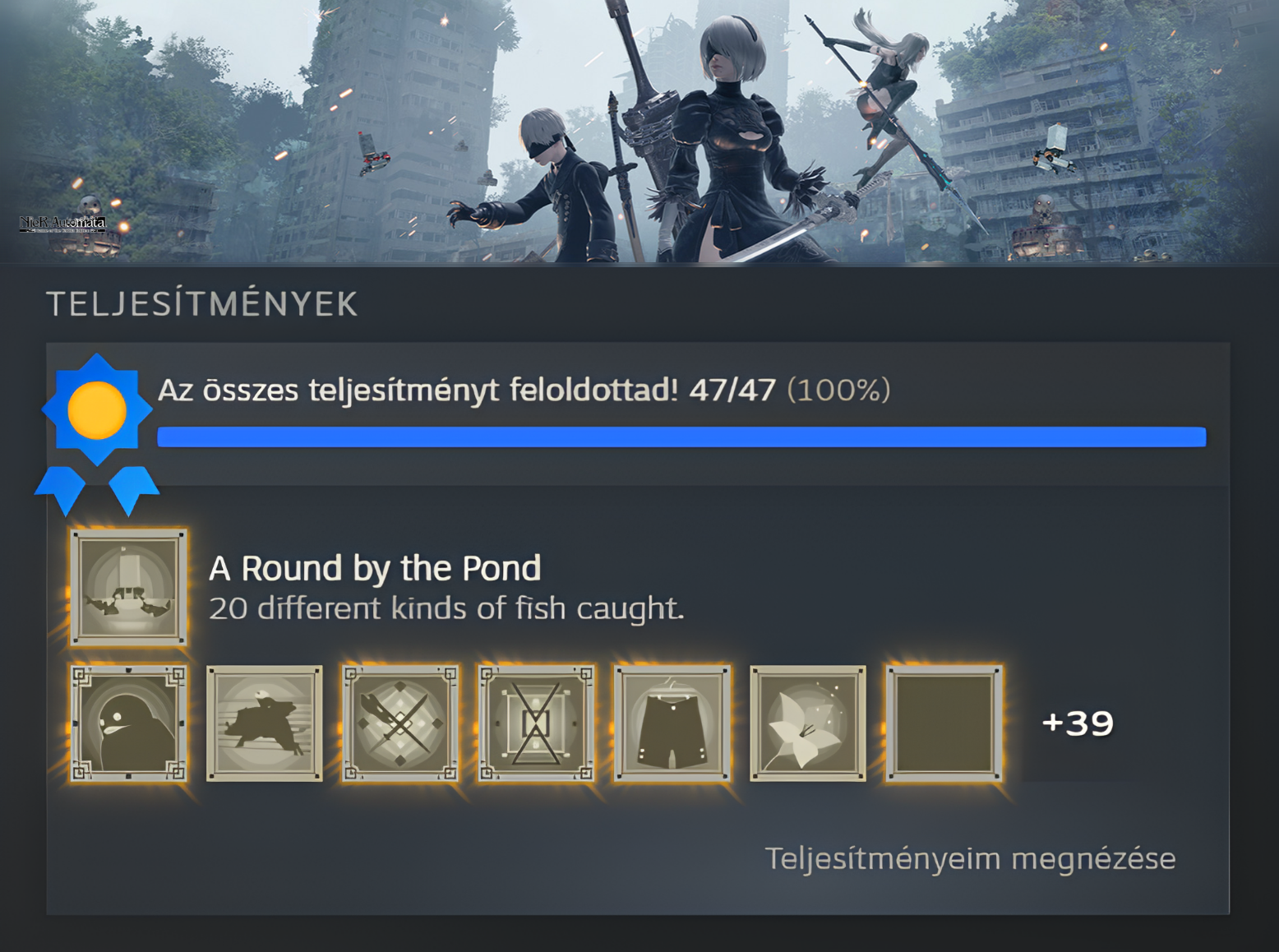Screen dimensions: 1279x952
Task: Click the white flower achievement icon
Action: click(808, 723)
